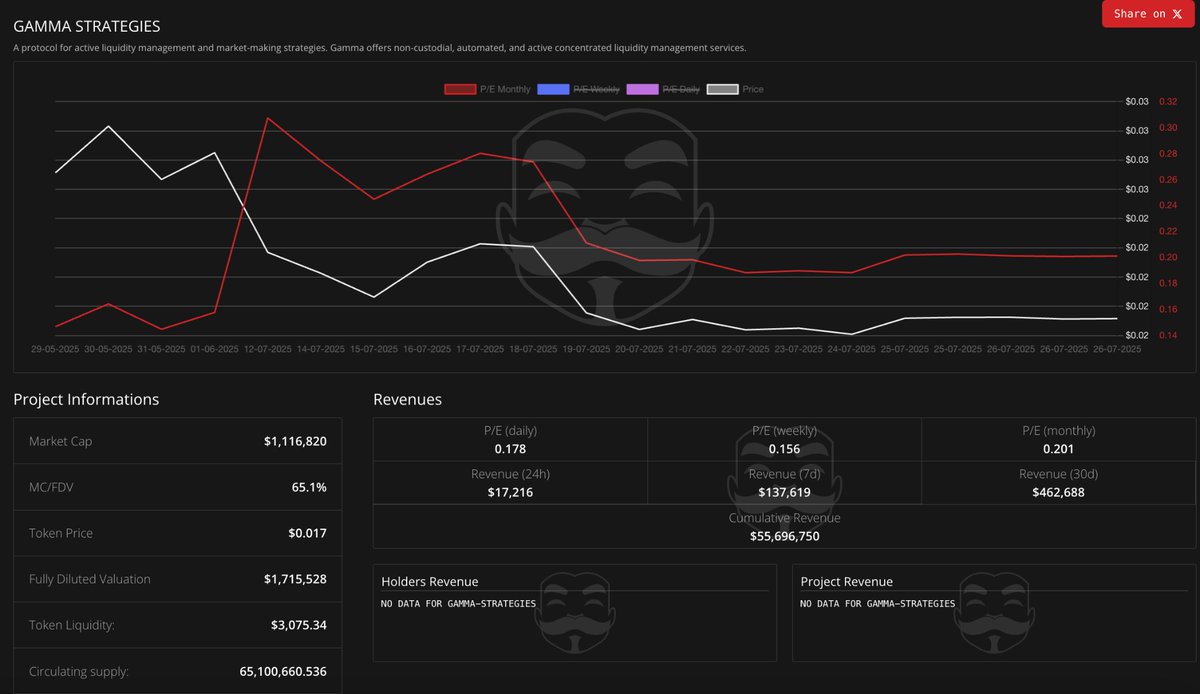Hide the Price series via legend
Viewport: 1200px width, 694px height.
coord(735,89)
